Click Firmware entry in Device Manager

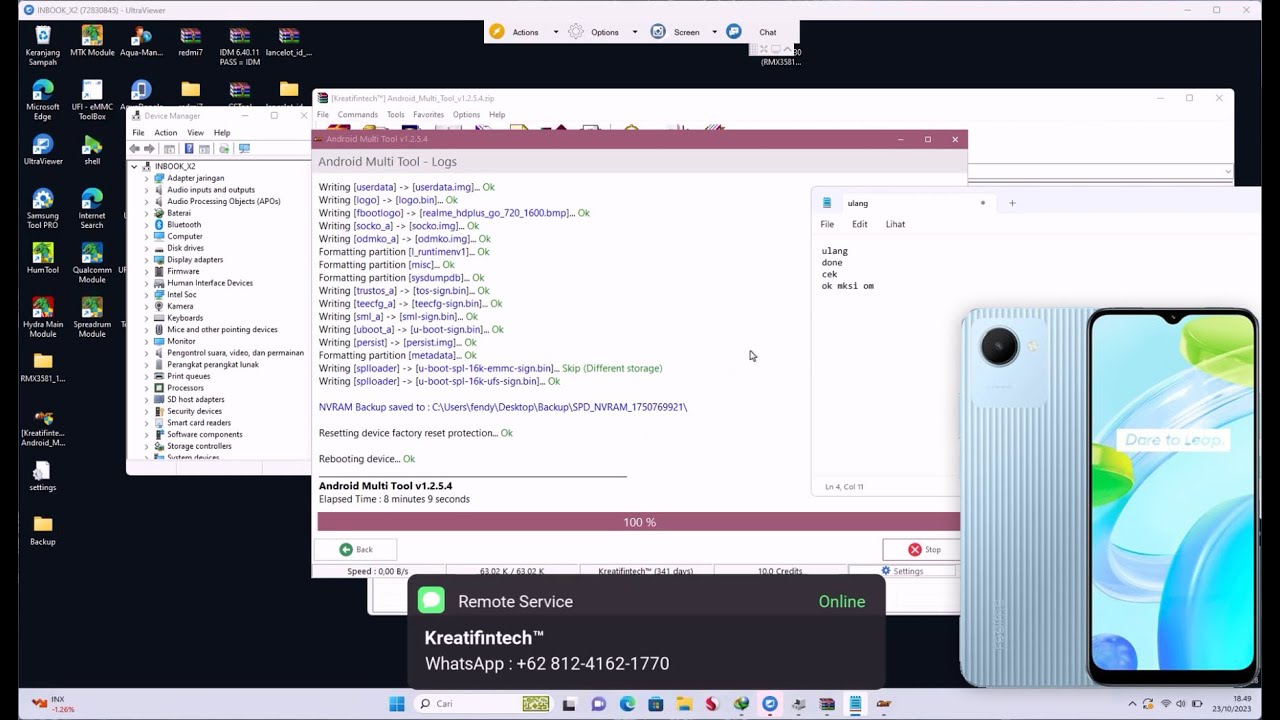tap(183, 271)
